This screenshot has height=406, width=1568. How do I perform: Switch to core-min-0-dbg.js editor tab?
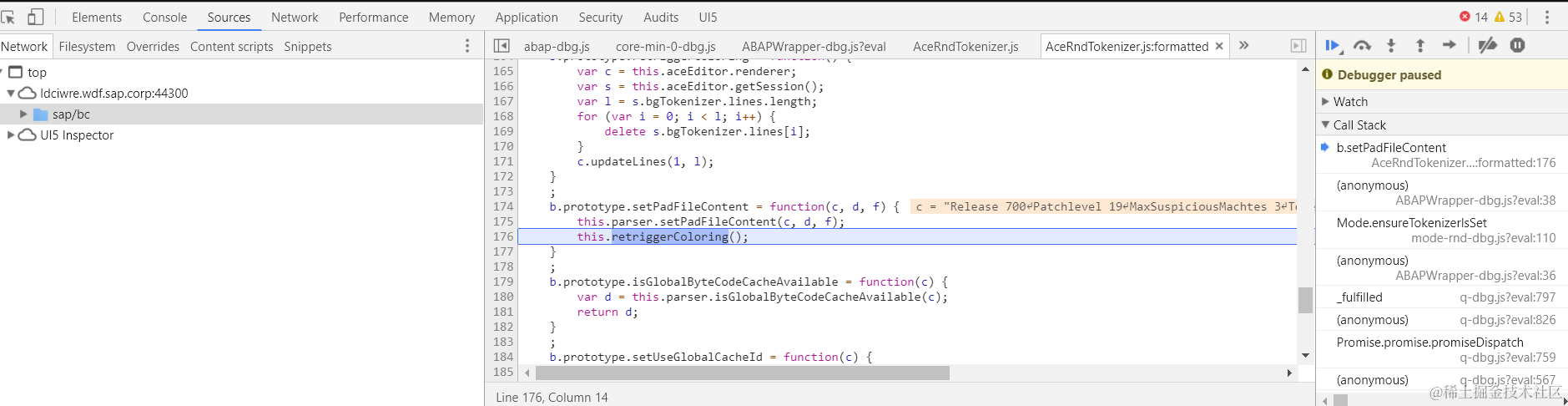[665, 47]
